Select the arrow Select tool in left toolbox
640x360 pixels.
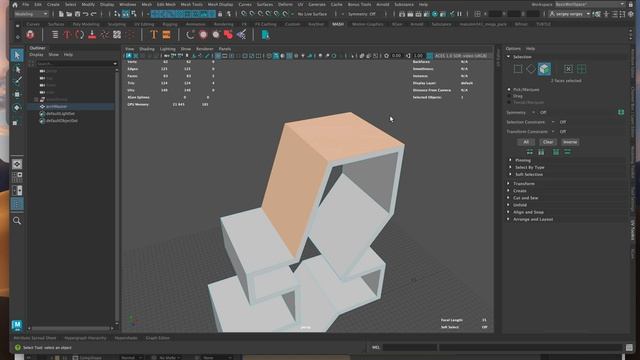pos(17,55)
